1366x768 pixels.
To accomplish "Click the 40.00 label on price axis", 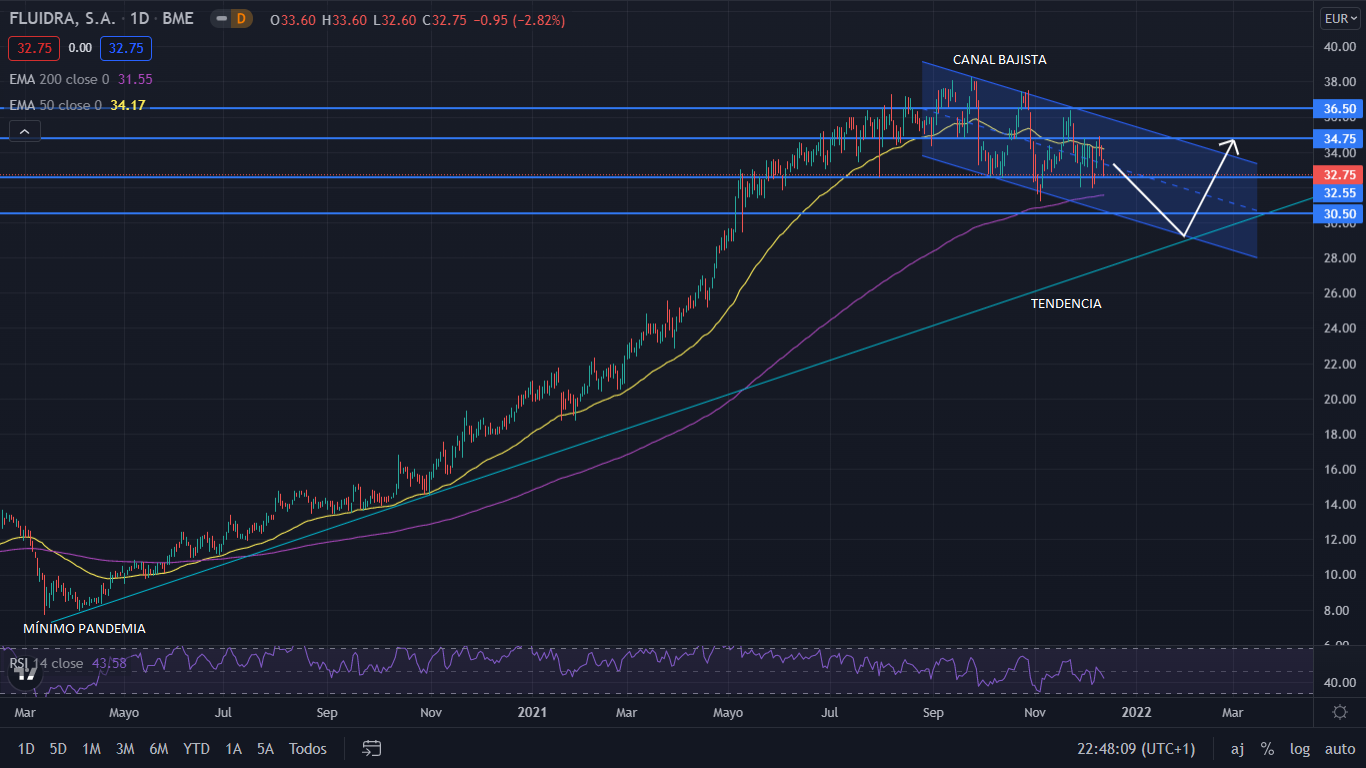I will 1339,47.
